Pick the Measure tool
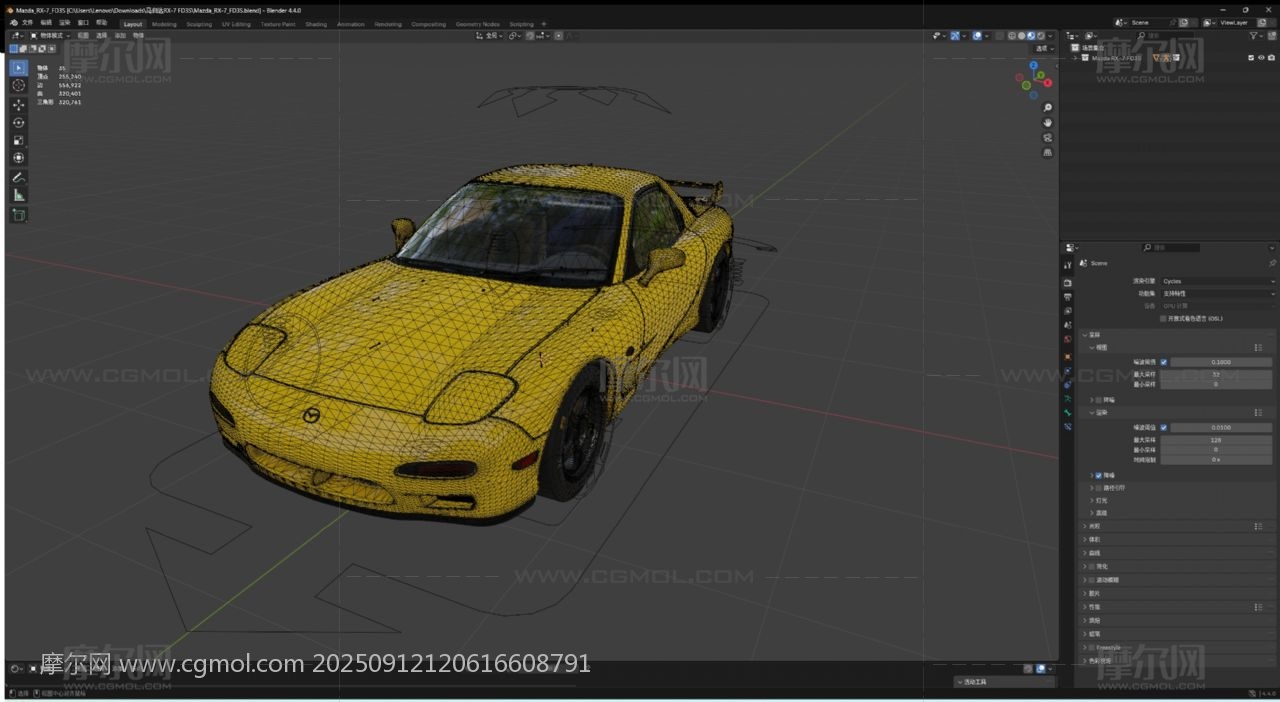Image resolution: width=1280 pixels, height=702 pixels. 19,195
